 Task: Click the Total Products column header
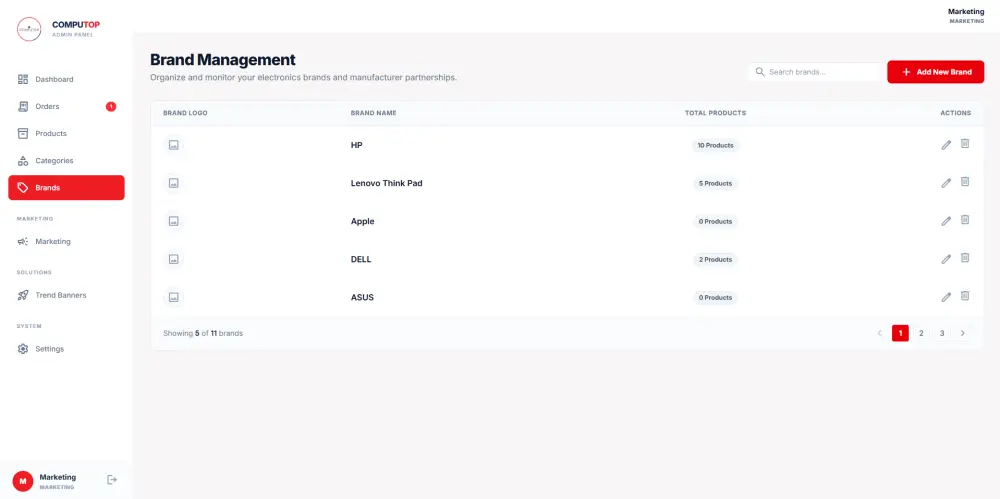[x=715, y=113]
